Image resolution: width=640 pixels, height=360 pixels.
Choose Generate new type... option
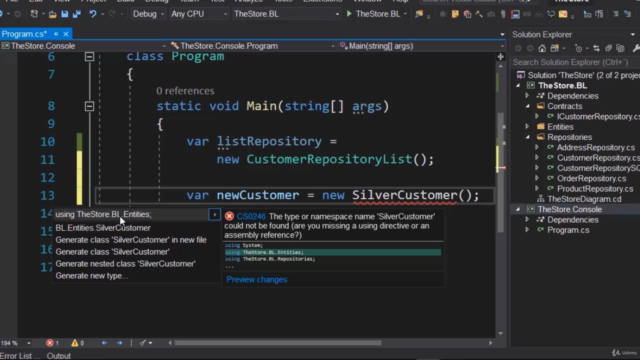pyautogui.click(x=91, y=276)
